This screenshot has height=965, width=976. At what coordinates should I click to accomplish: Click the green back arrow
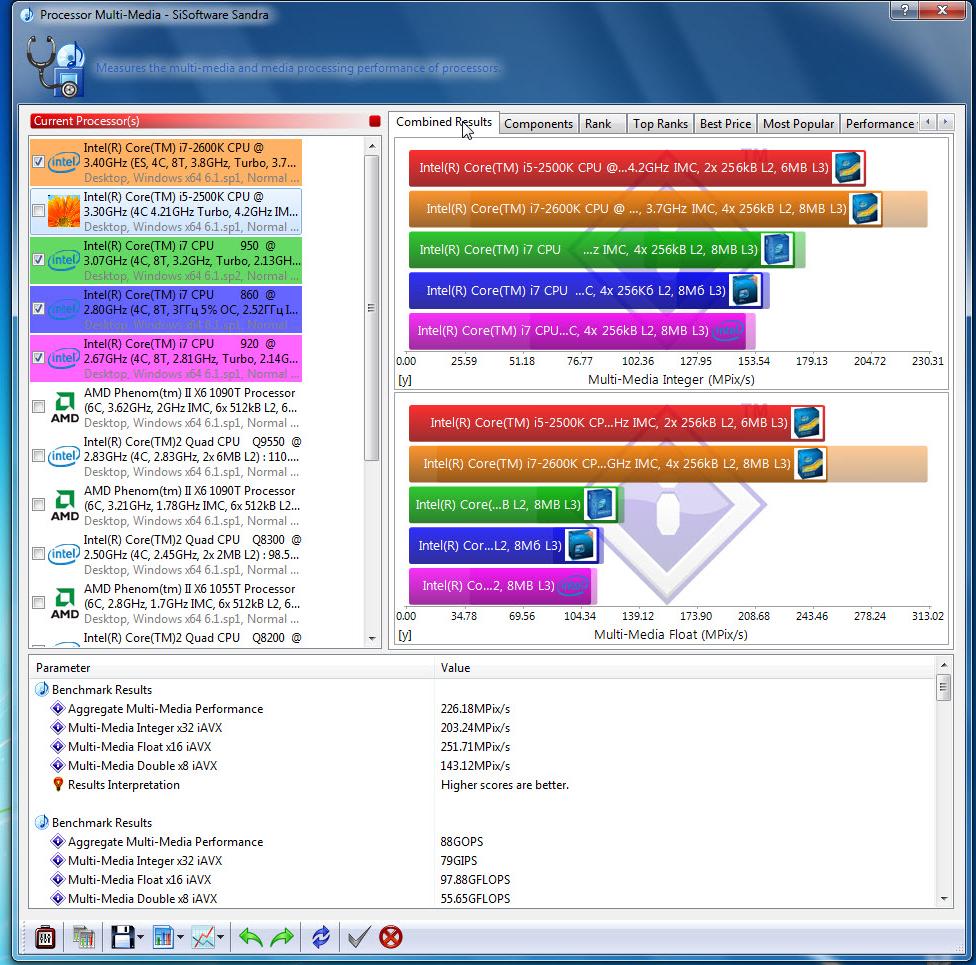click(x=250, y=937)
